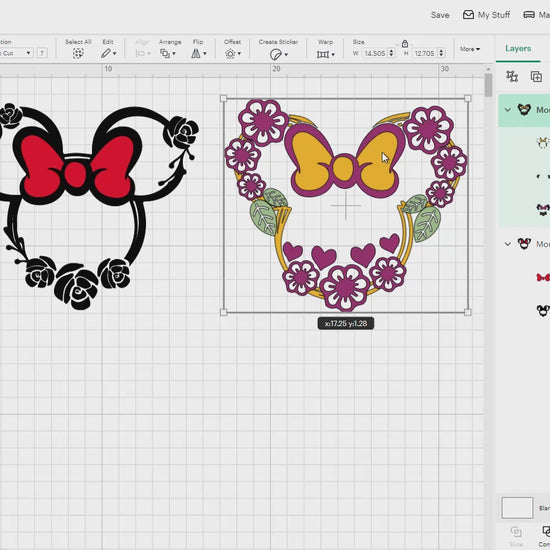Click the Combine icon at panel bottom
This screenshot has width=550, height=550.
[546, 531]
